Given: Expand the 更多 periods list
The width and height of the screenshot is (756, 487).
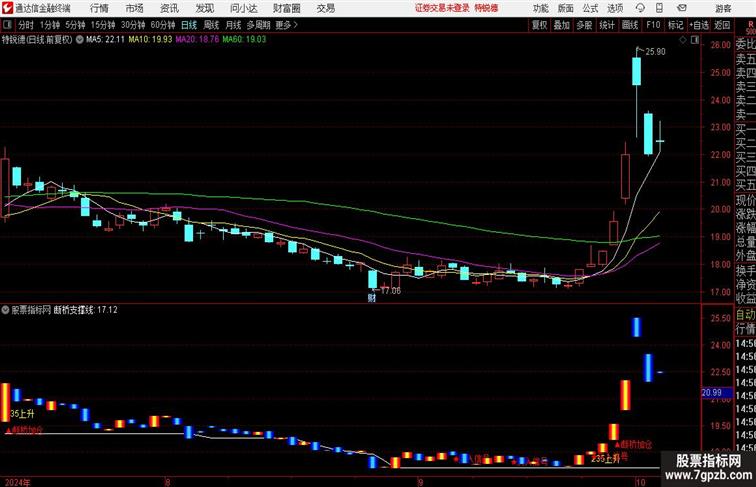Looking at the screenshot, I should point(287,25).
